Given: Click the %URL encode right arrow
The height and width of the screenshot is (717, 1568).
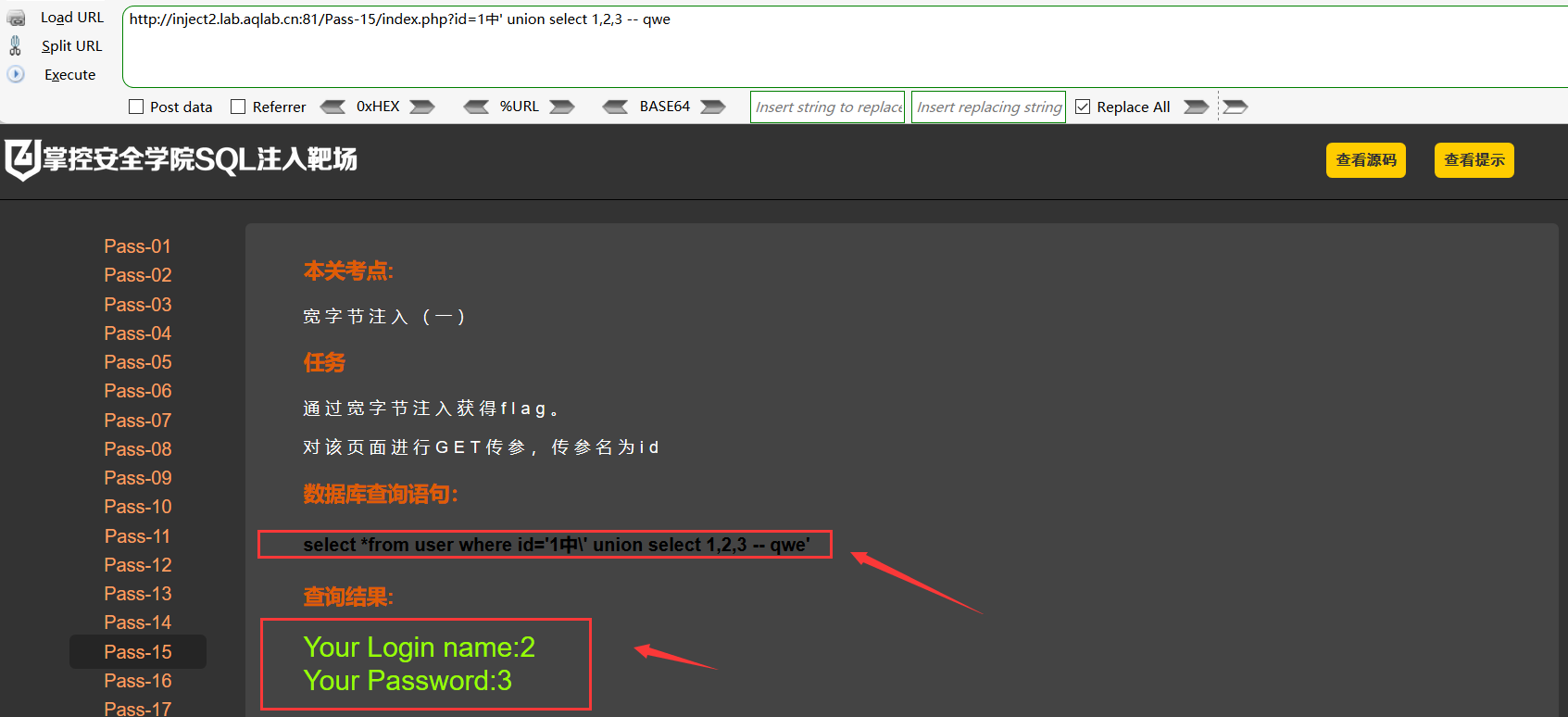Looking at the screenshot, I should coord(562,107).
